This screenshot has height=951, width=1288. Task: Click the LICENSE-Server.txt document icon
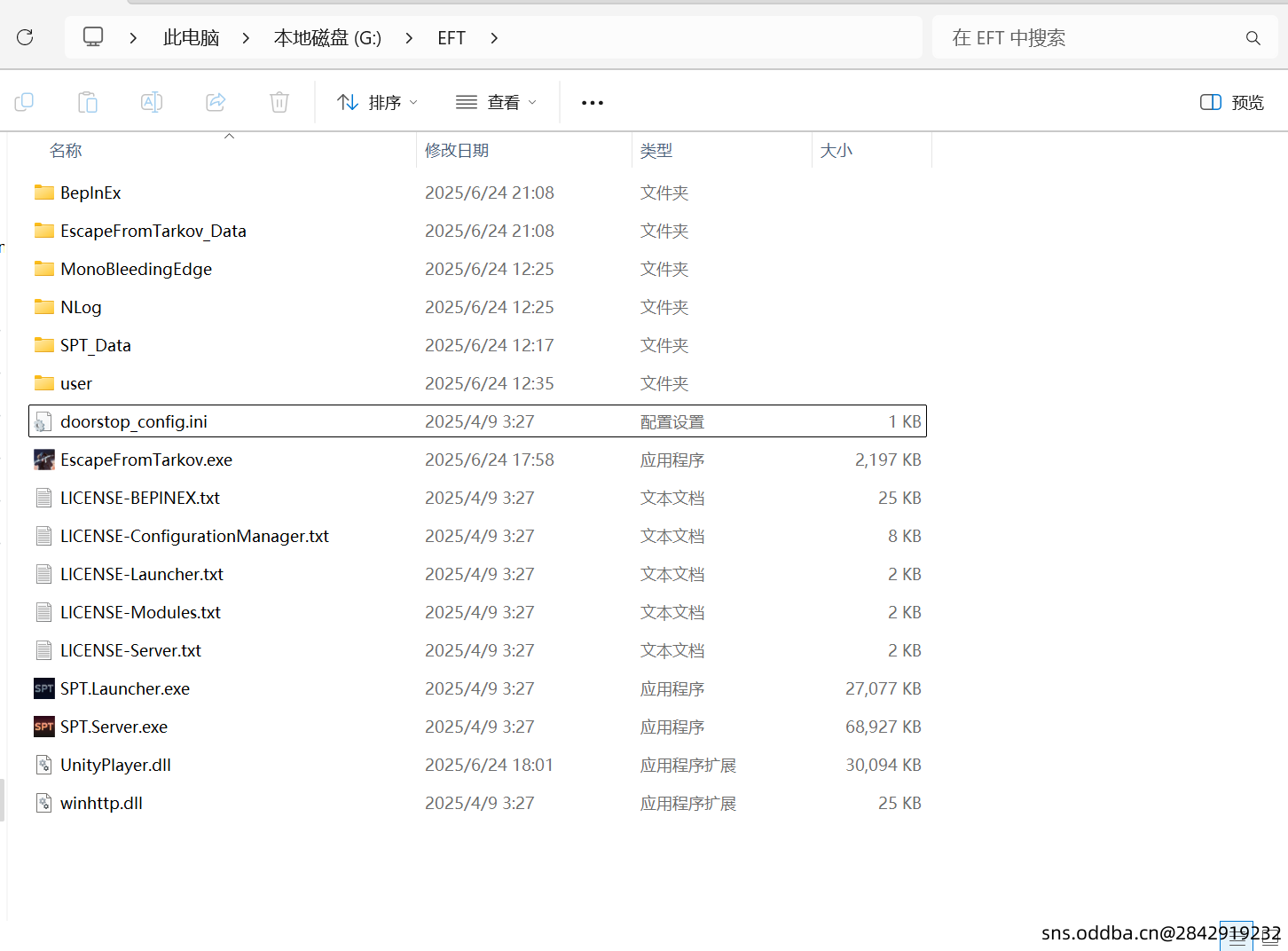pyautogui.click(x=43, y=650)
